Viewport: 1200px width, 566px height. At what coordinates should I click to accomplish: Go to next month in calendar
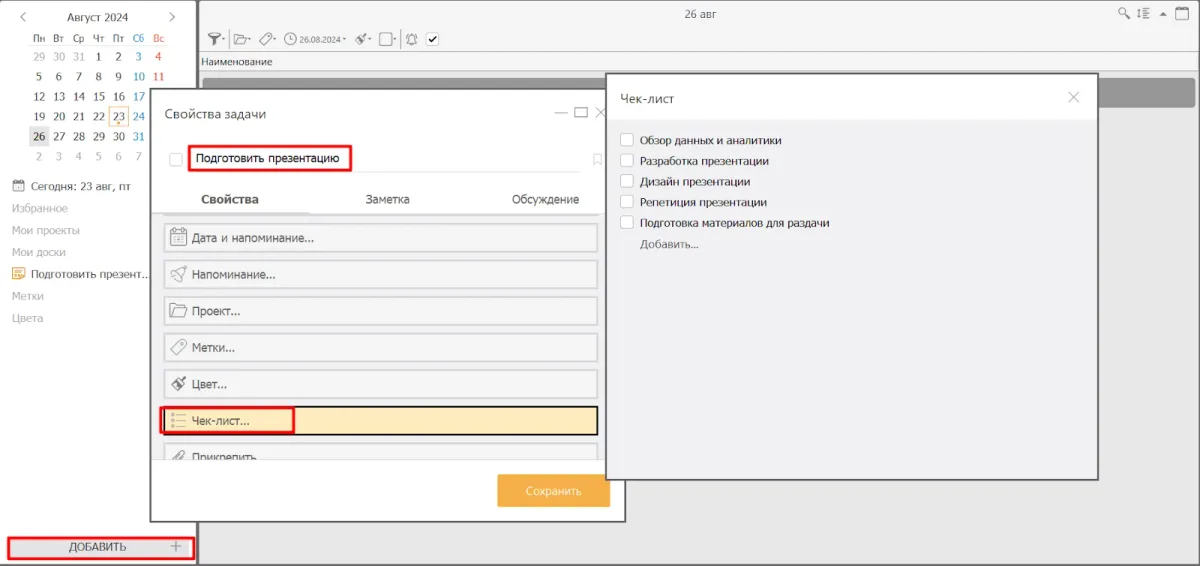pos(172,17)
